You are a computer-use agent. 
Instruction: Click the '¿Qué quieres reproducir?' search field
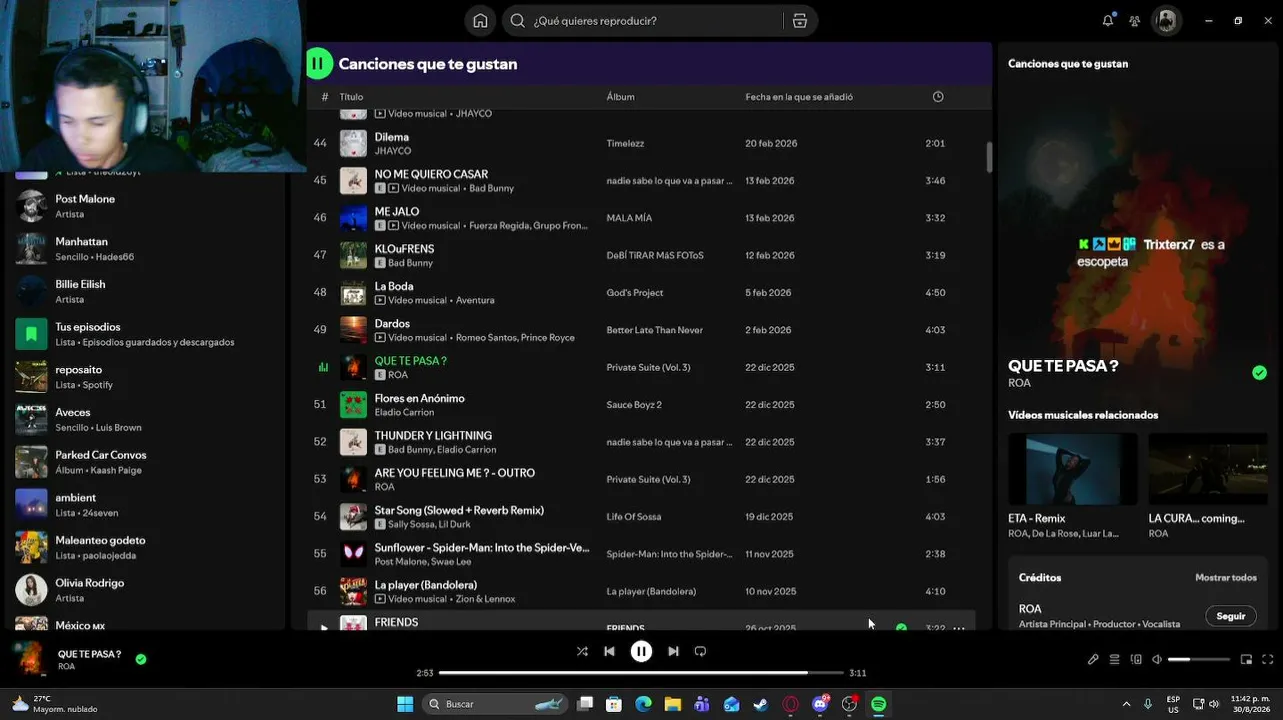click(645, 21)
